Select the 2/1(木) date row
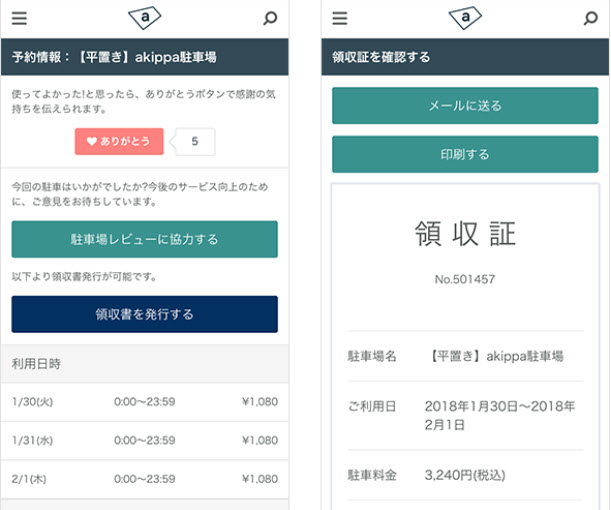Image resolution: width=611 pixels, height=510 pixels. coord(145,479)
